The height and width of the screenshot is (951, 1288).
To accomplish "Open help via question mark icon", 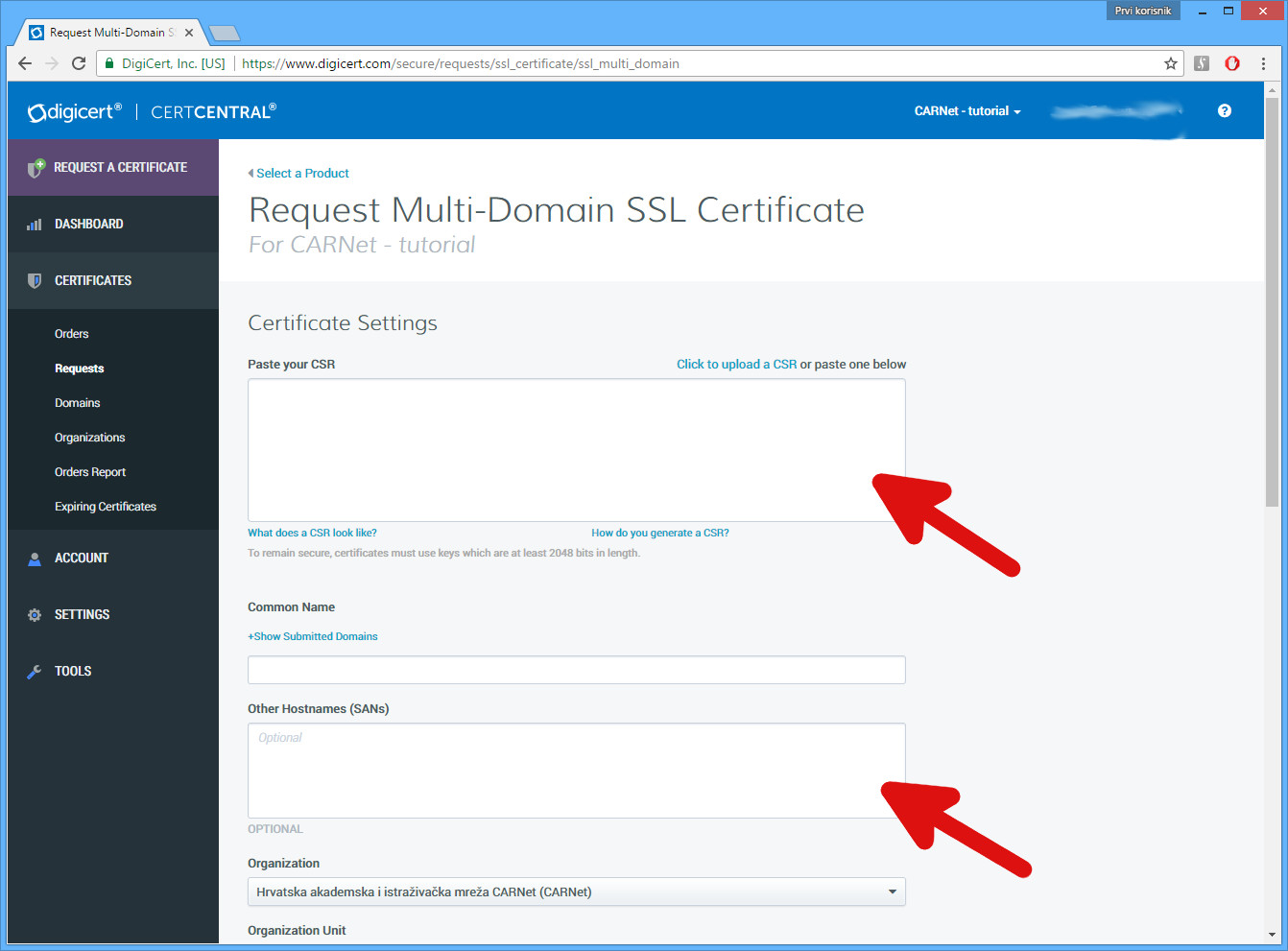I will coord(1225,110).
